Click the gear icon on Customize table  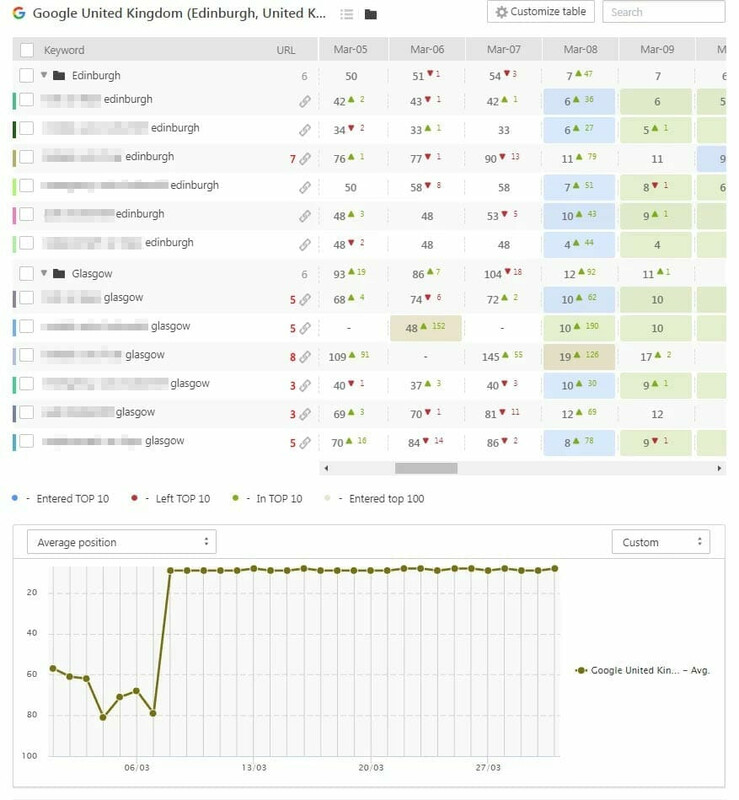501,12
